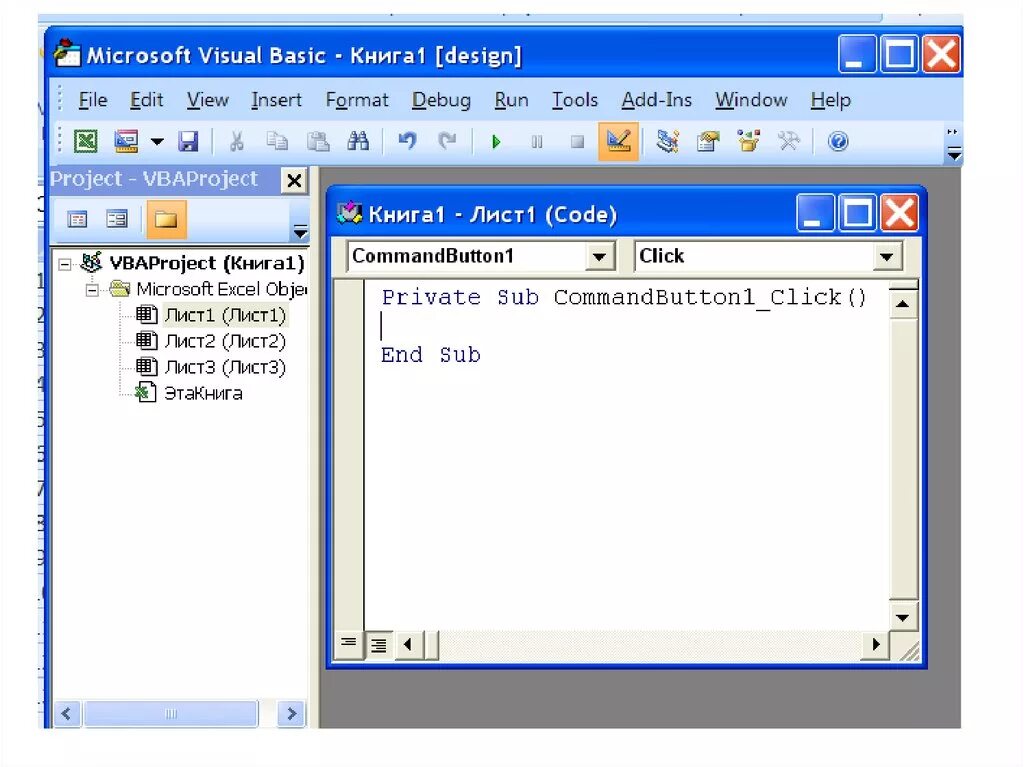Click View Object icon in Project panel

pos(117,220)
